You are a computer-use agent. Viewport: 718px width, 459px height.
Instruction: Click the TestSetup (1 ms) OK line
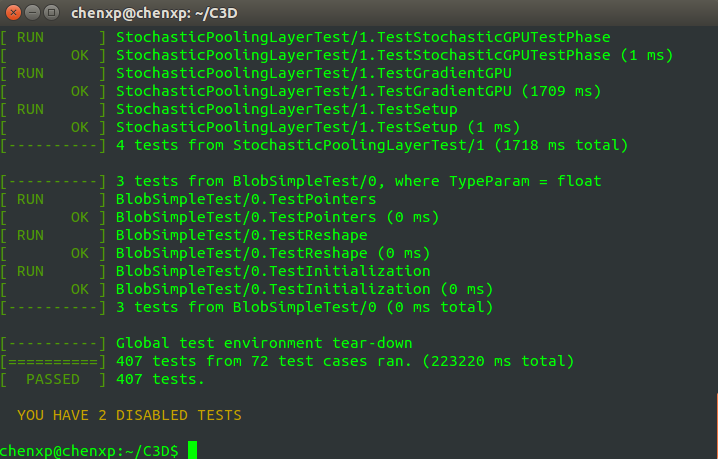click(318, 128)
